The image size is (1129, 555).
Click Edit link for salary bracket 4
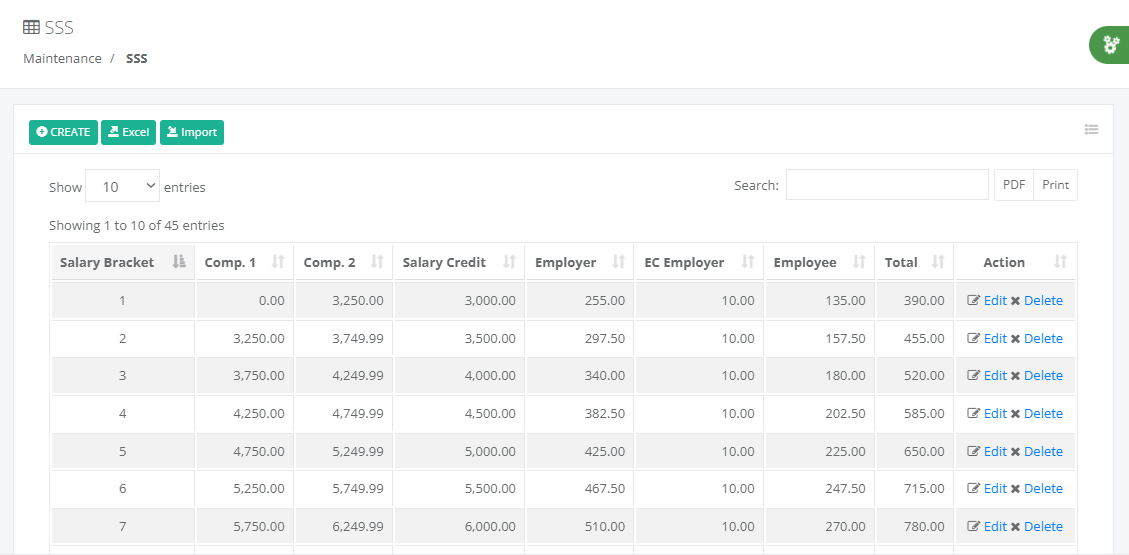point(995,413)
